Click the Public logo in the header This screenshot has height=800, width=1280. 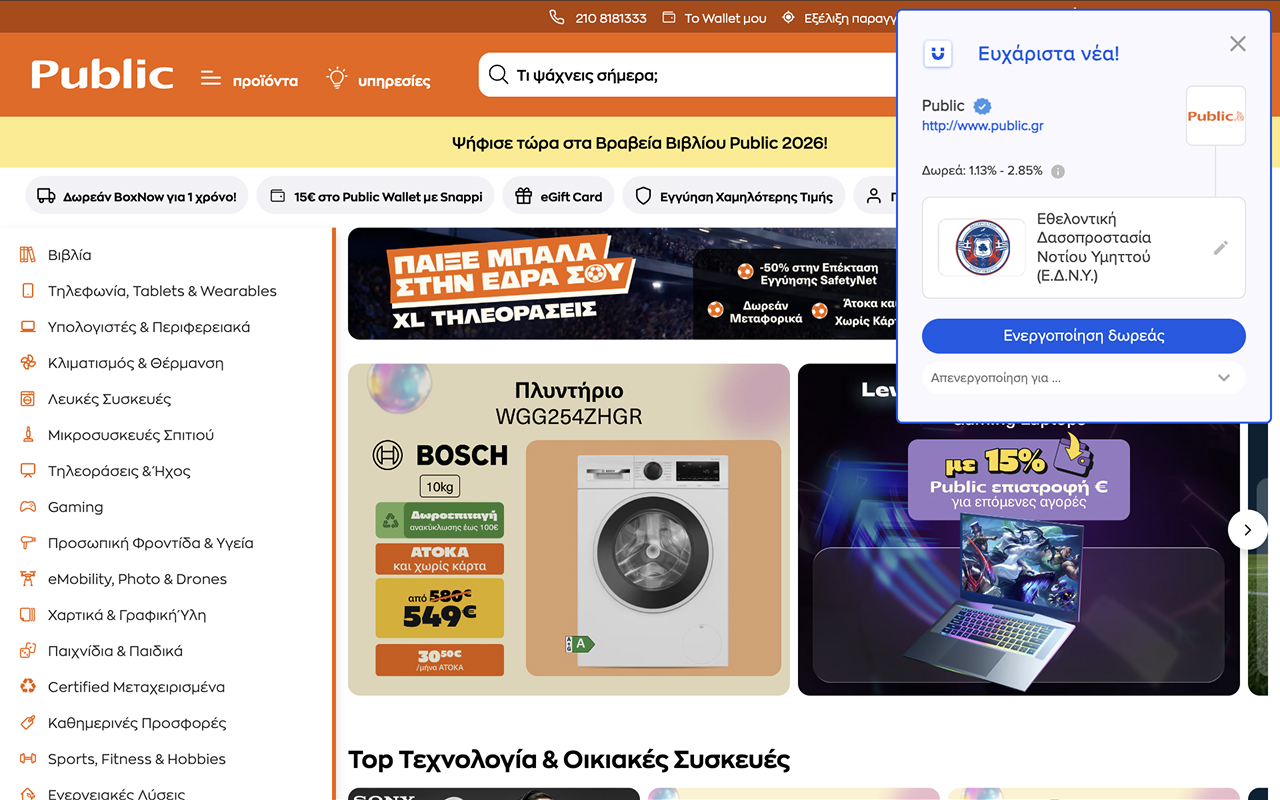[x=102, y=75]
